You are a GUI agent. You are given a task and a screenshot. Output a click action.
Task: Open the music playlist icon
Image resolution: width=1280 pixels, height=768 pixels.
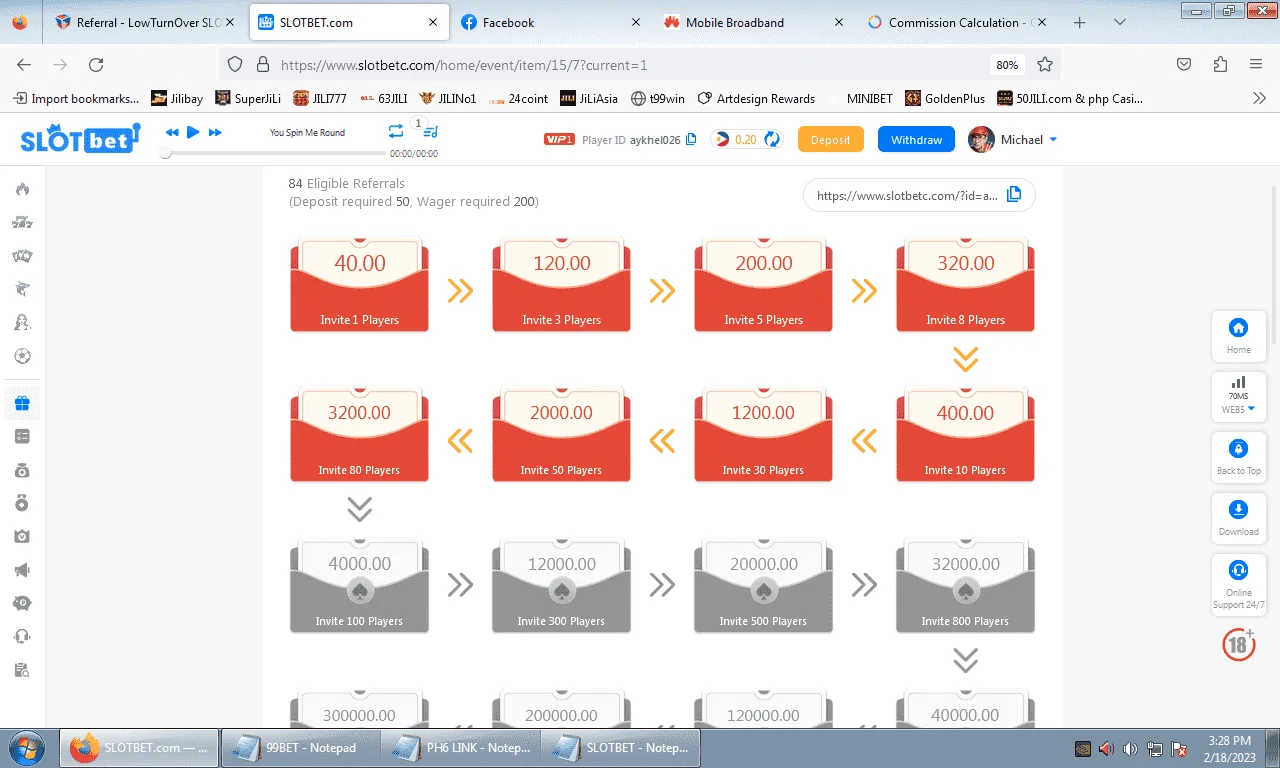click(430, 132)
